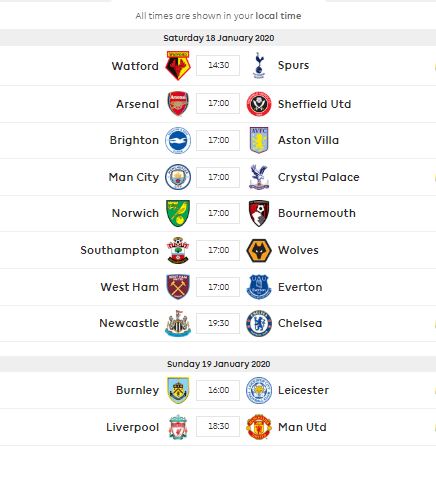This screenshot has height=490, width=436.
Task: Click the Newcastle crest
Action: coord(178,323)
